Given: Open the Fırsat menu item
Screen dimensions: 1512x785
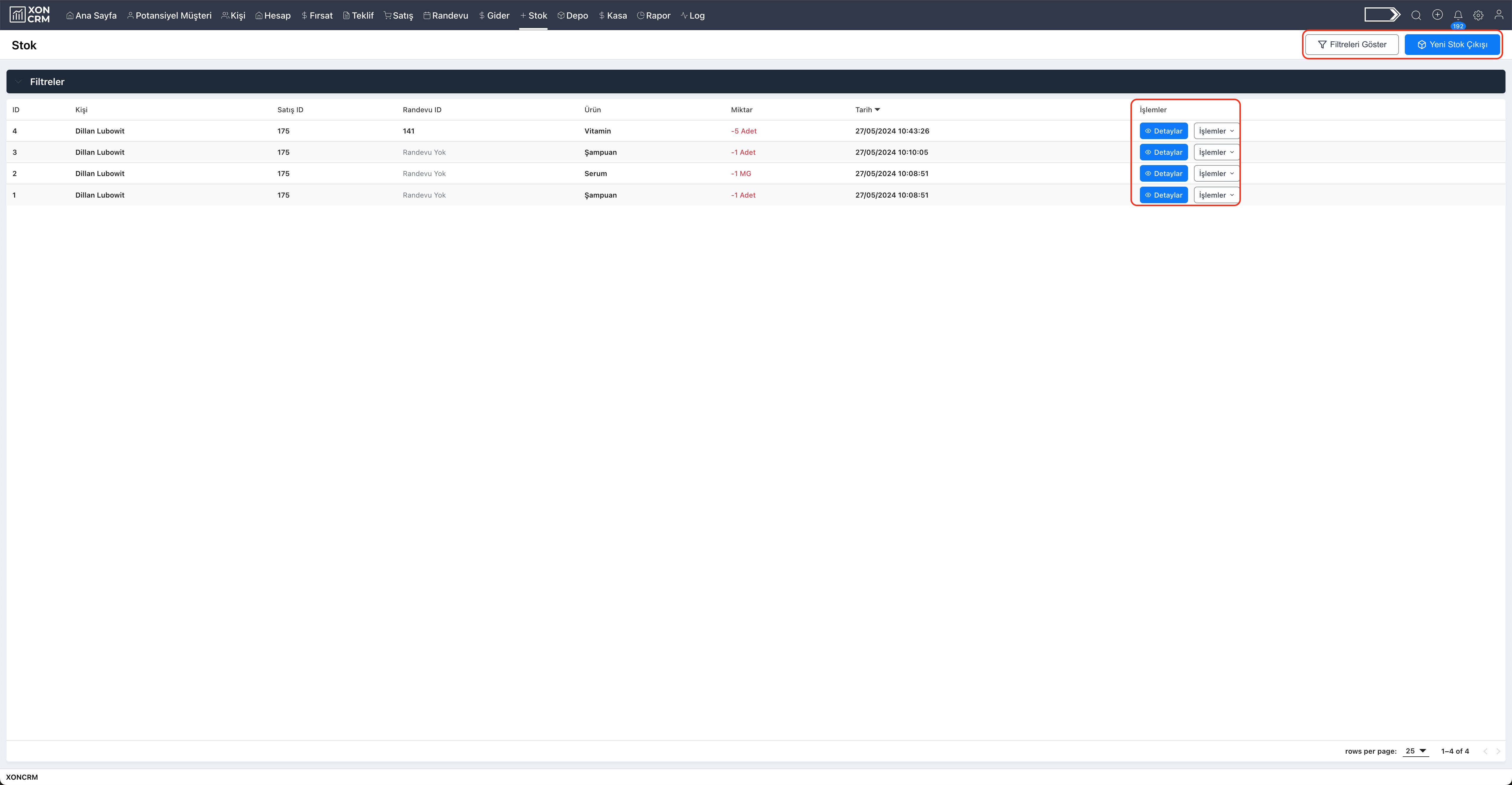Looking at the screenshot, I should coord(317,15).
